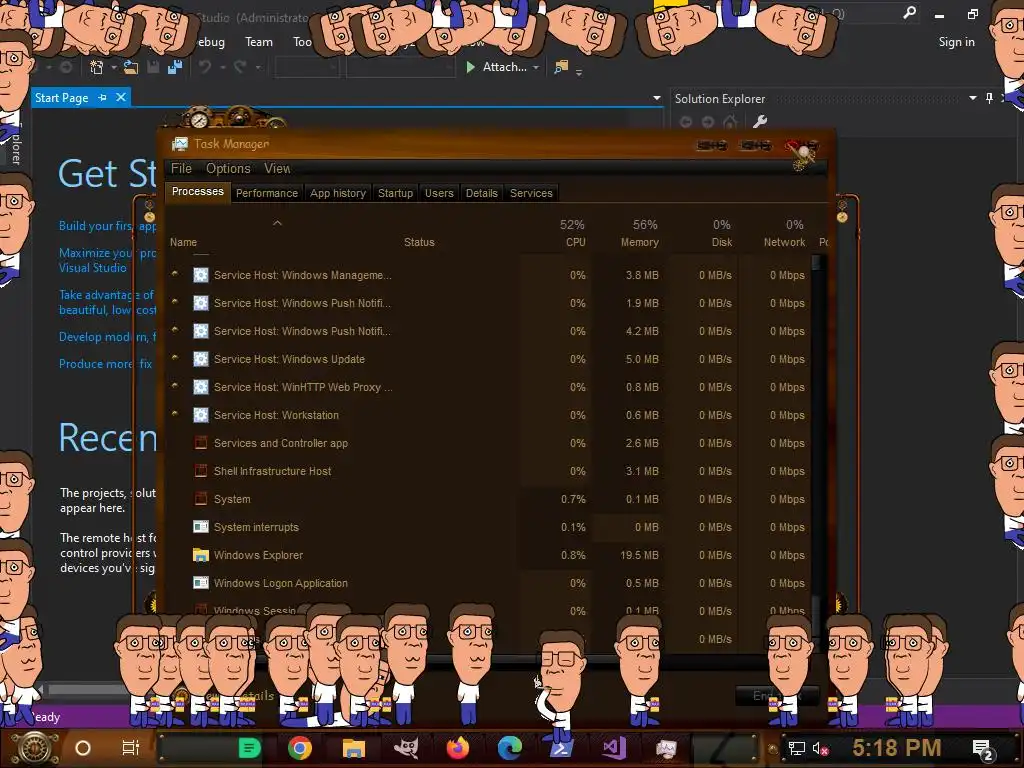Open Visual Studio Team menu
This screenshot has height=768, width=1024.
click(x=259, y=42)
